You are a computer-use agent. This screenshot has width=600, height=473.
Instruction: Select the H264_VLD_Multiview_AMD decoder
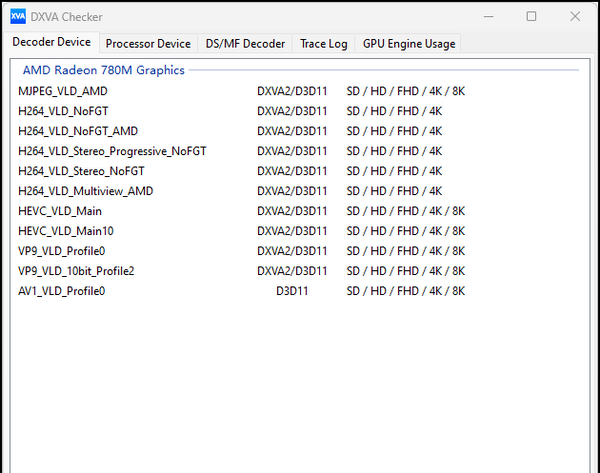click(85, 191)
